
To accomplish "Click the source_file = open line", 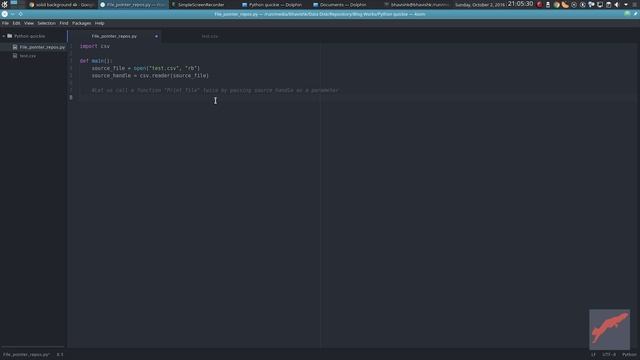I will tap(146, 68).
